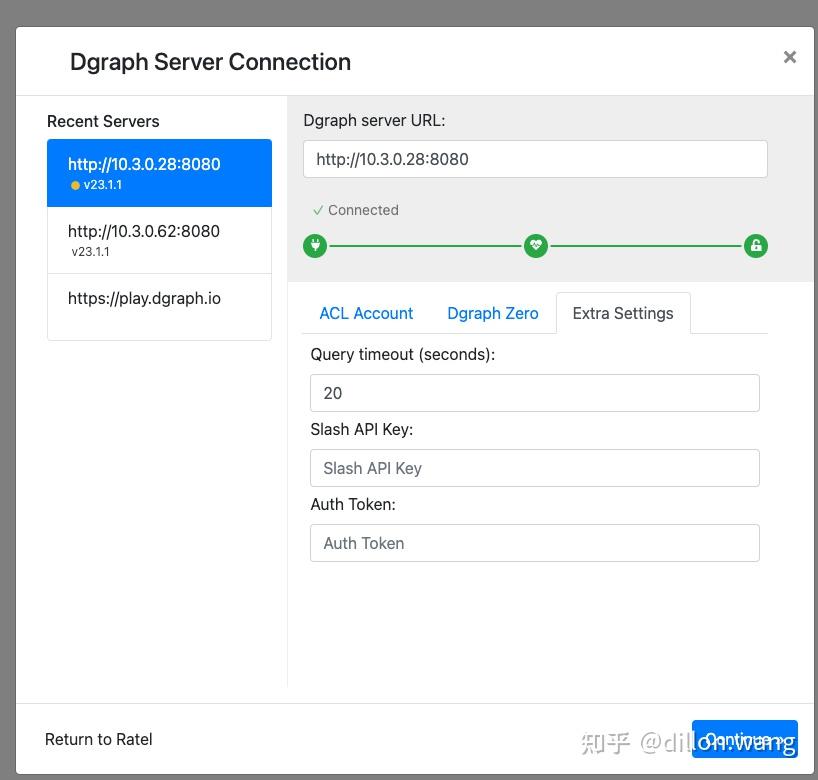Select the Extra Settings tab
818x780 pixels.
point(623,313)
